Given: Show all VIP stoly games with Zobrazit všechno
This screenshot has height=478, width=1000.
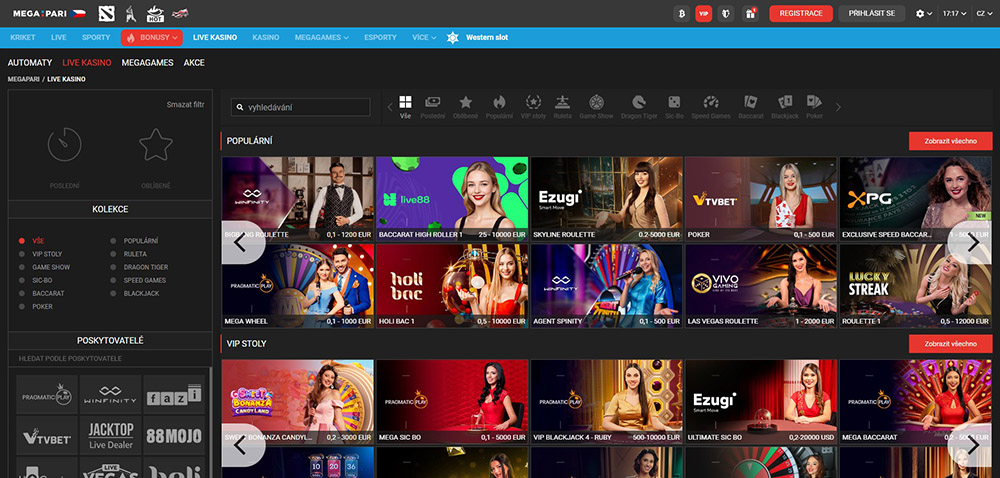Looking at the screenshot, I should [x=951, y=344].
